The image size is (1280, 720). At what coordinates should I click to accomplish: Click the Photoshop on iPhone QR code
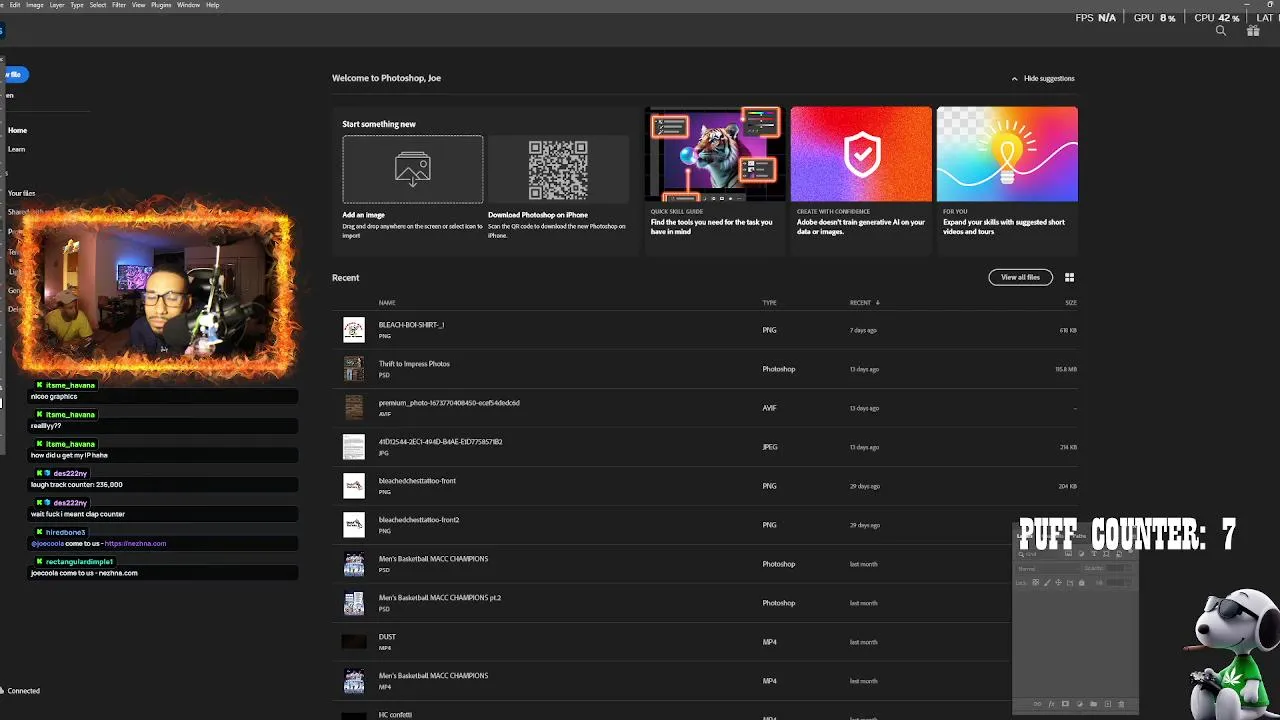558,170
